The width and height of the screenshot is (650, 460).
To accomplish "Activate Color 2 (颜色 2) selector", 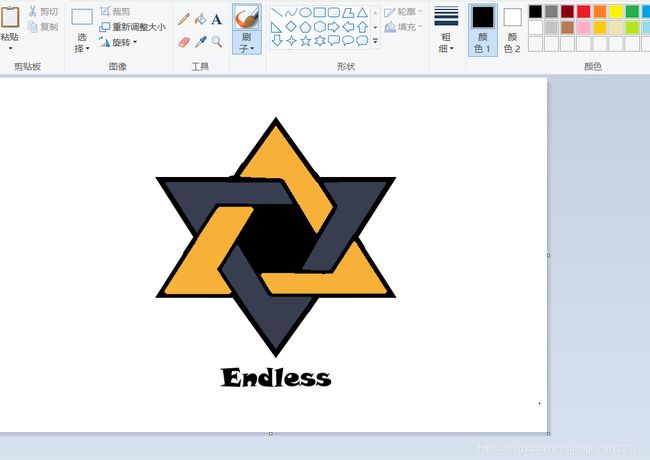I will pos(512,28).
